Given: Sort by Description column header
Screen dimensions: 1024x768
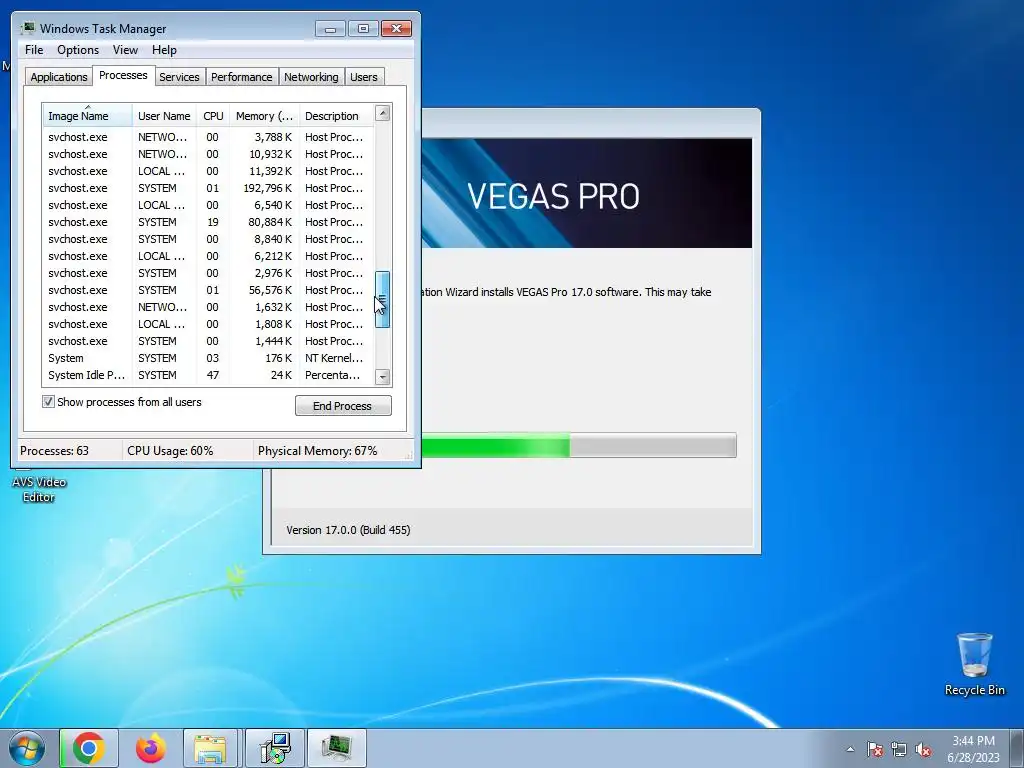Looking at the screenshot, I should pyautogui.click(x=336, y=116).
